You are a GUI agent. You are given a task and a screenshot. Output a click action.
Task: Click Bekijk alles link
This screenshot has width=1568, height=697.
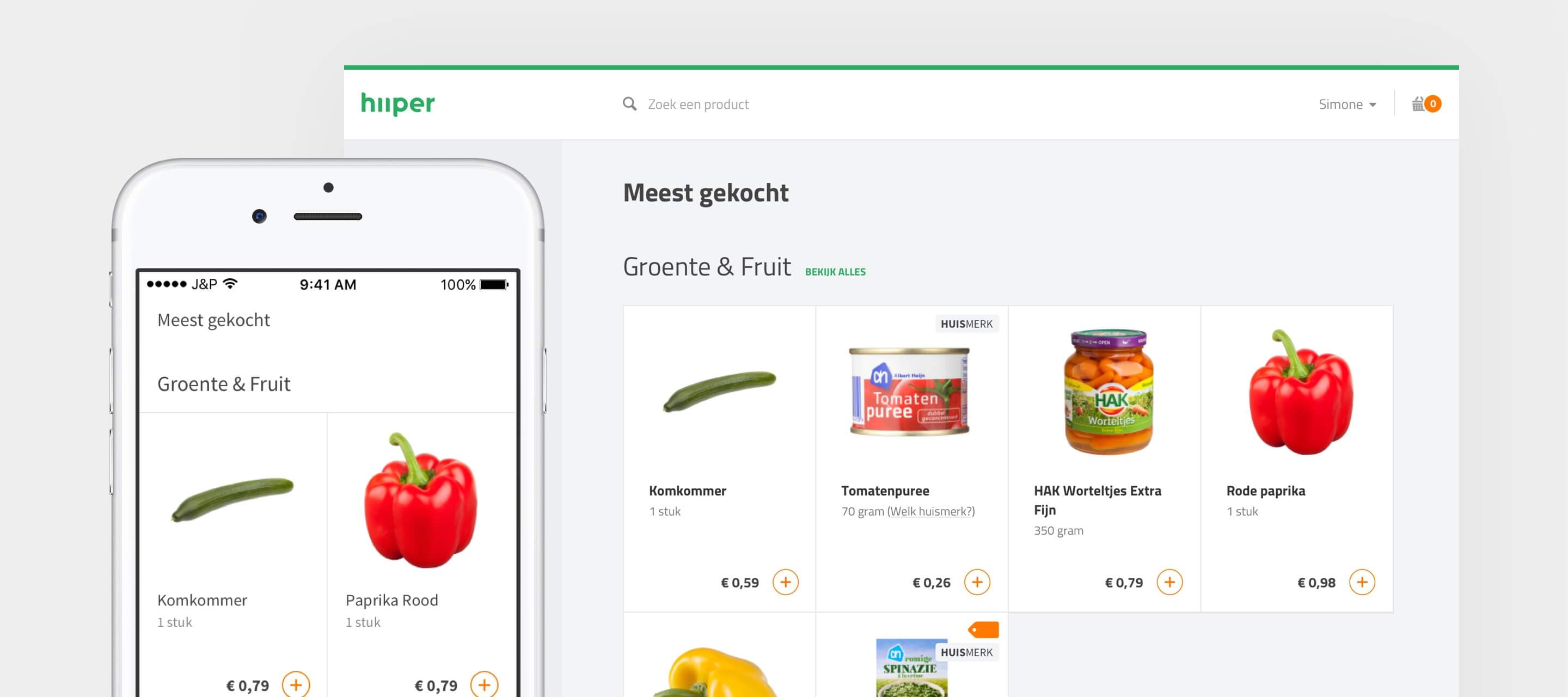coord(835,272)
